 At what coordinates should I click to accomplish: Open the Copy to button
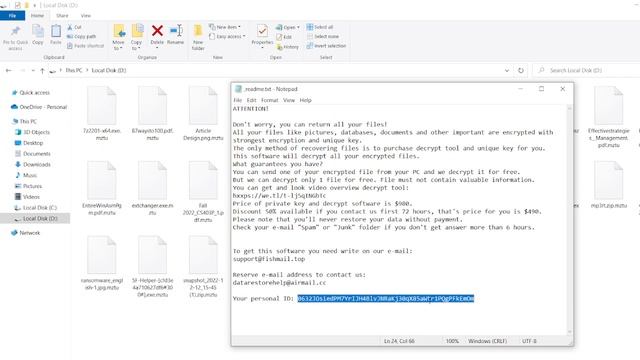[136, 38]
